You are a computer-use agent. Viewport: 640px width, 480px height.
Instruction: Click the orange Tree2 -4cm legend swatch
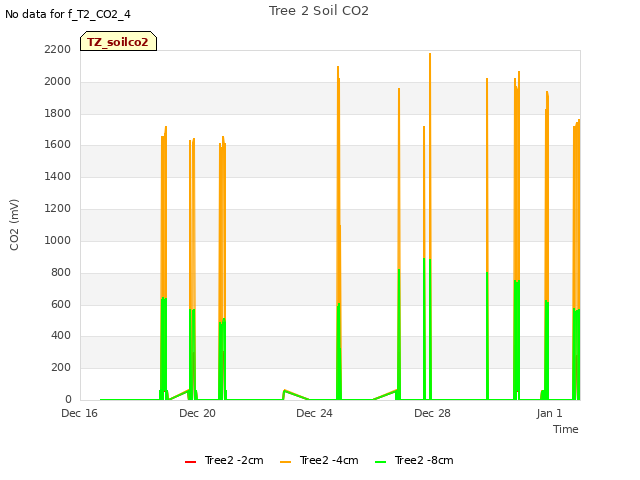[x=286, y=462]
